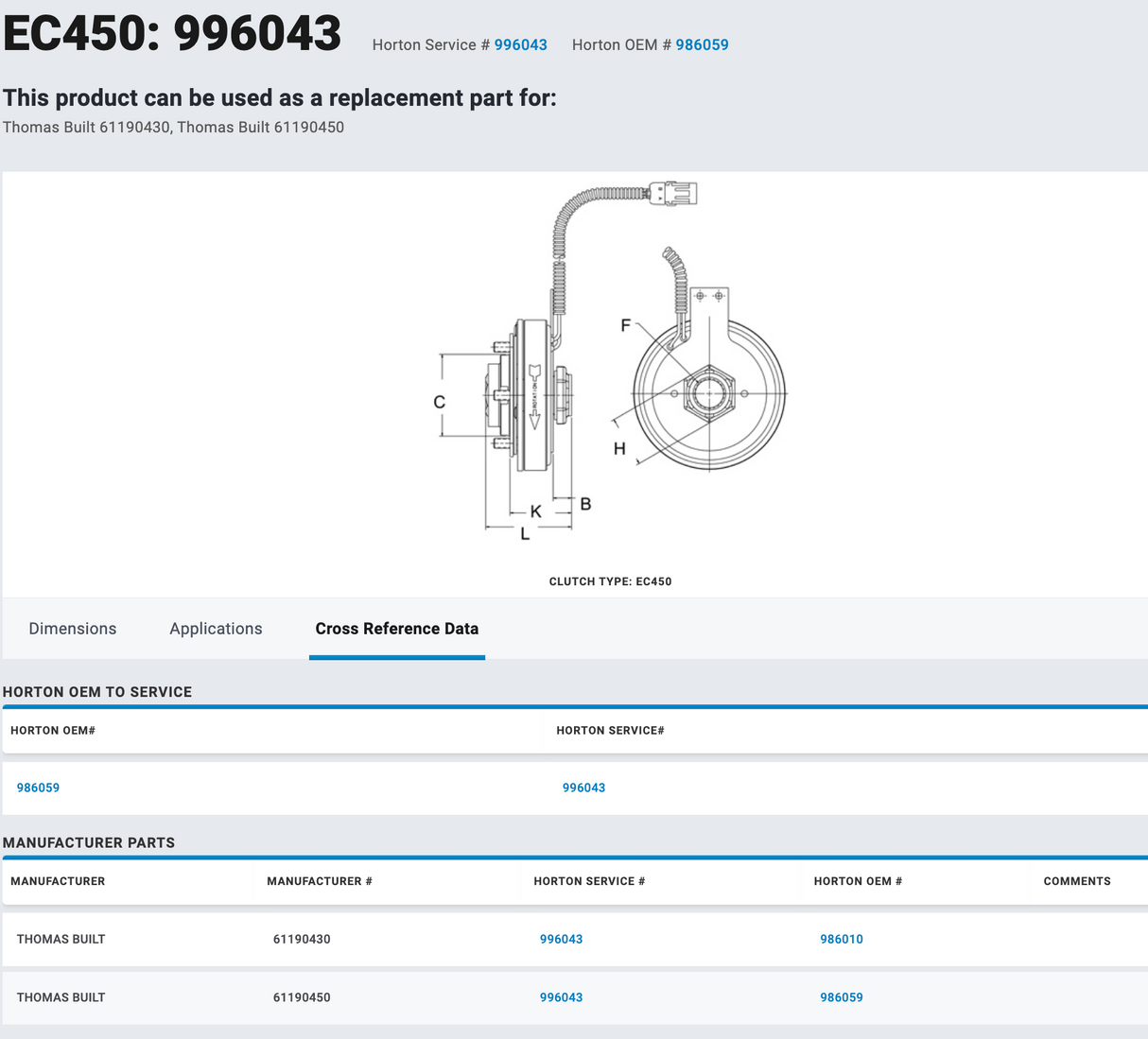Open the 986059 link beside Horton OEM # in the page header
Image resolution: width=1148 pixels, height=1039 pixels.
click(702, 44)
